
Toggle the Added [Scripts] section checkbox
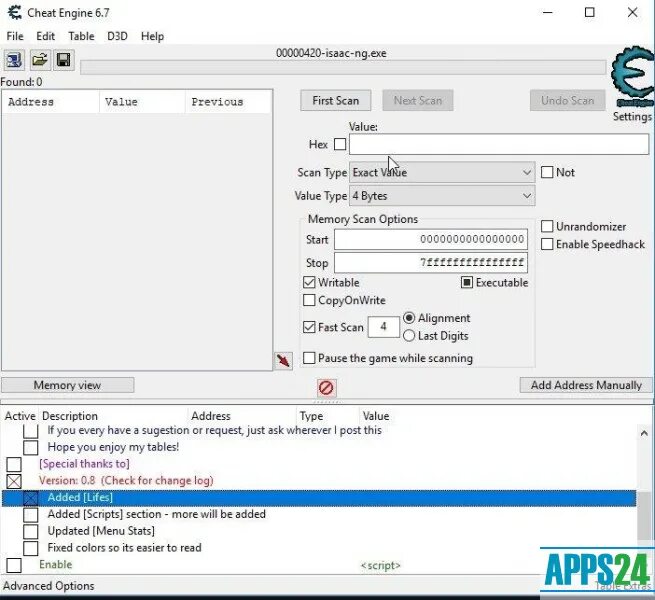pyautogui.click(x=30, y=515)
